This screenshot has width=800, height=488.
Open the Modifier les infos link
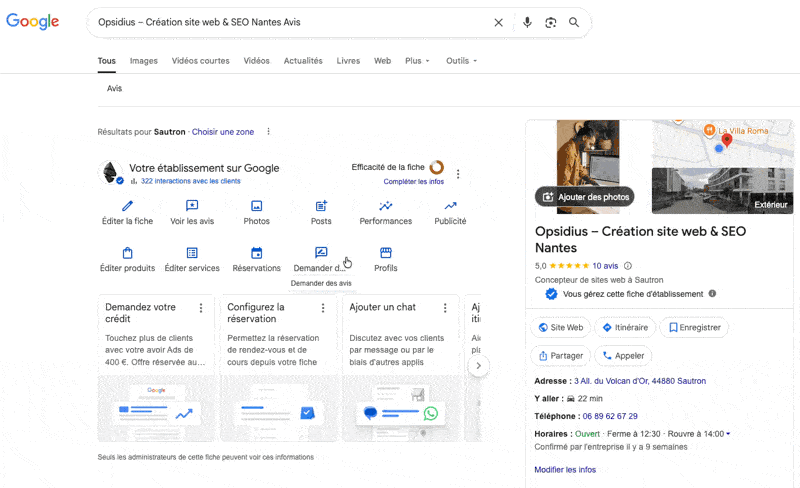click(565, 470)
